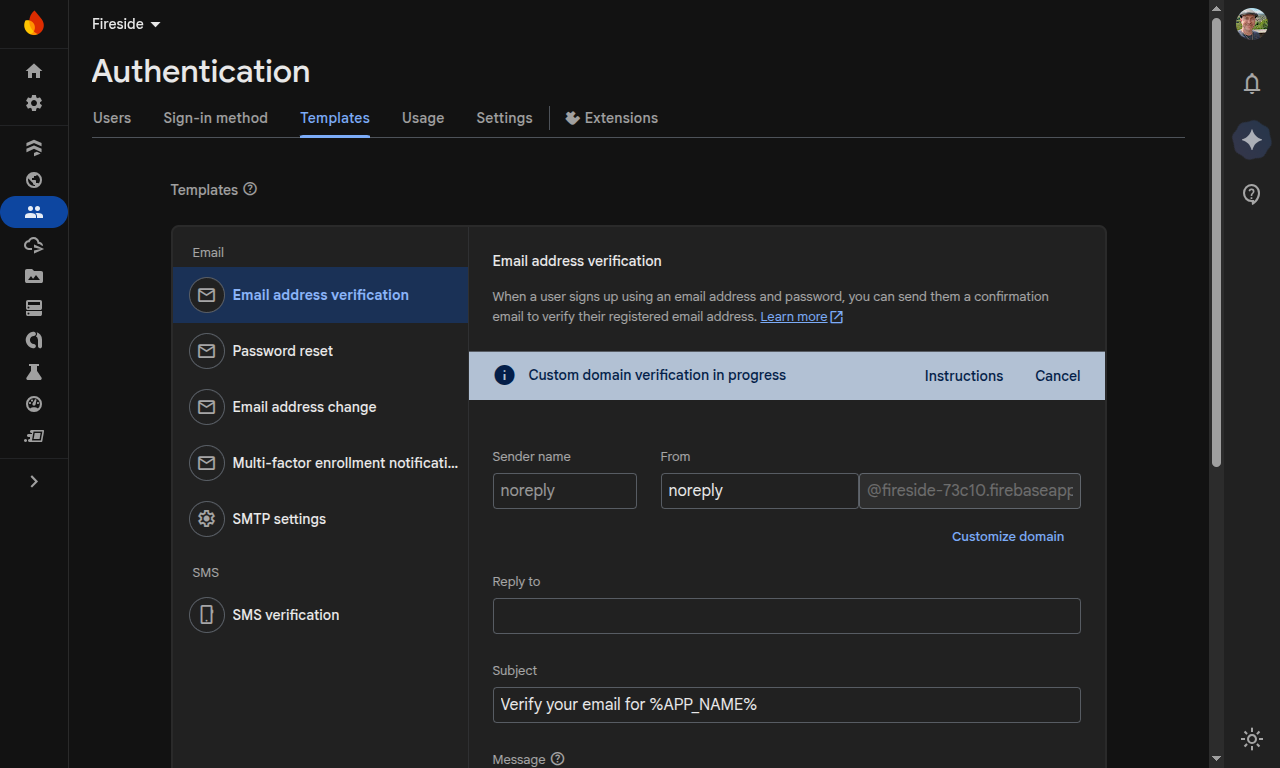Open Hosting globe icon in sidebar
Viewport: 1280px width, 768px height.
34,180
